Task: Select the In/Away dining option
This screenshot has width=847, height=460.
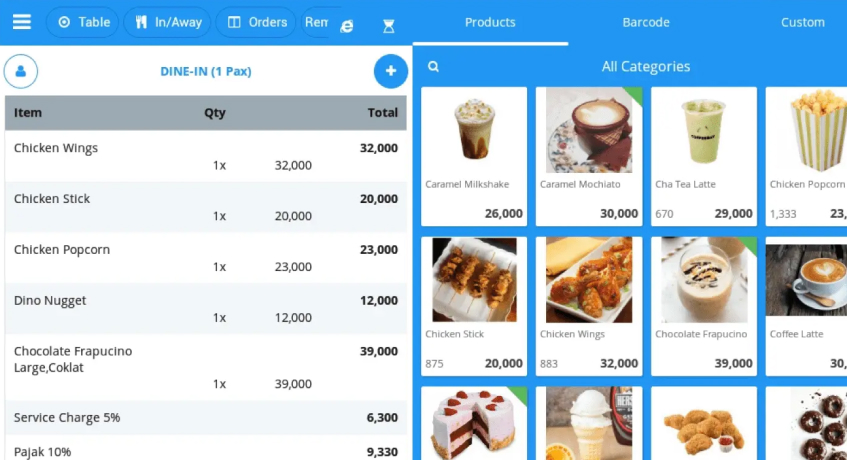Action: point(167,22)
